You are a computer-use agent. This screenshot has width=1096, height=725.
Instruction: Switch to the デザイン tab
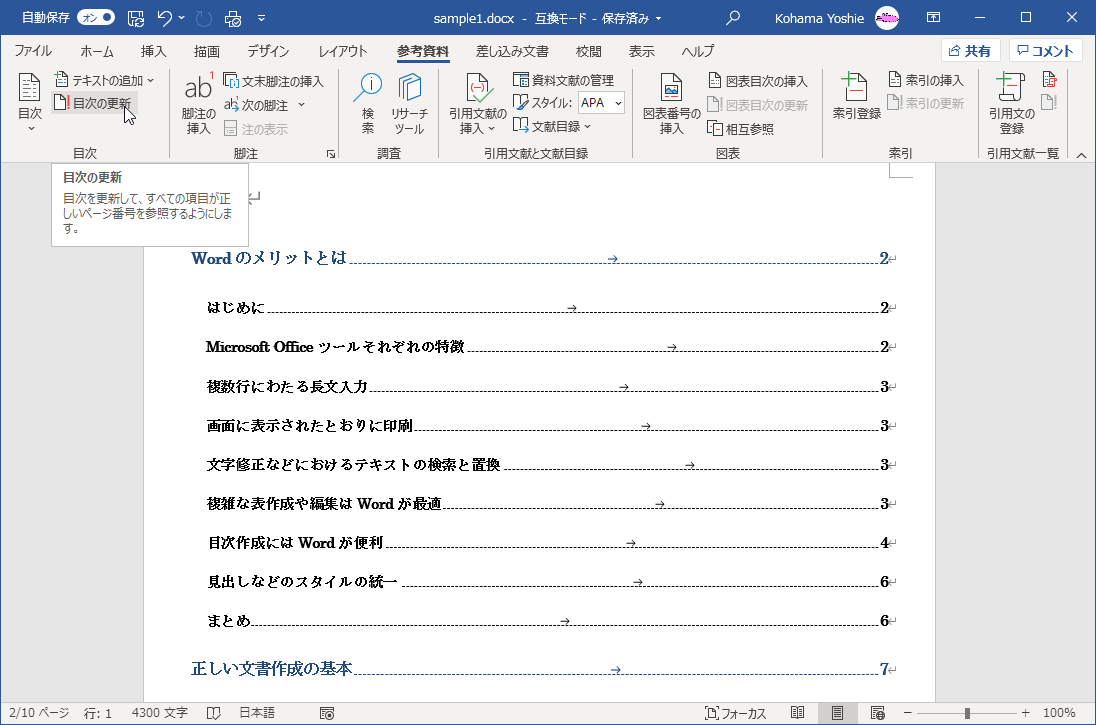268,51
